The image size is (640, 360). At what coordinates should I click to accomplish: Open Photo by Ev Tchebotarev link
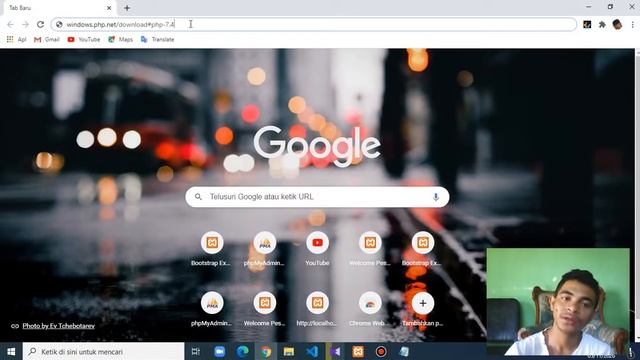pyautogui.click(x=58, y=326)
